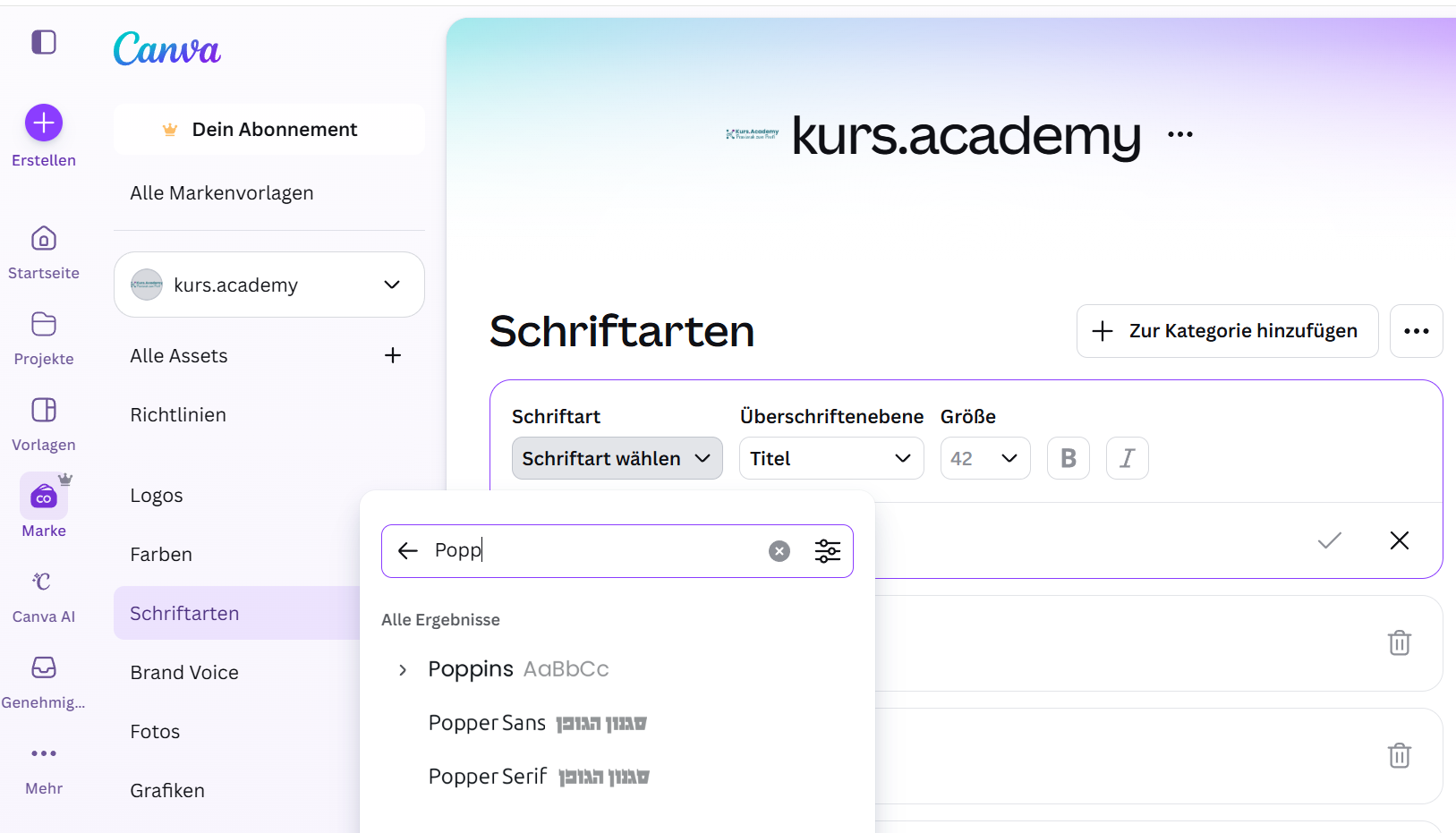Collapse the sidebar panel icon
The width and height of the screenshot is (1456, 833).
[44, 42]
